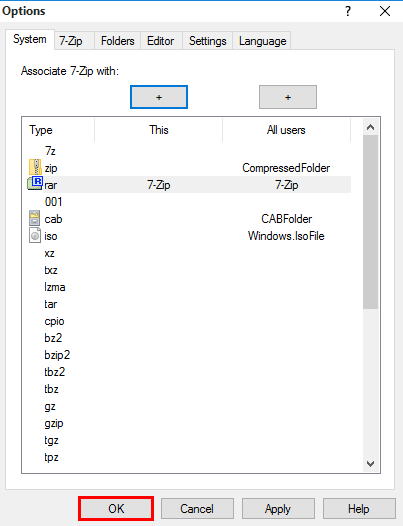
Task: Click the zip compressed folder icon
Action: point(35,167)
